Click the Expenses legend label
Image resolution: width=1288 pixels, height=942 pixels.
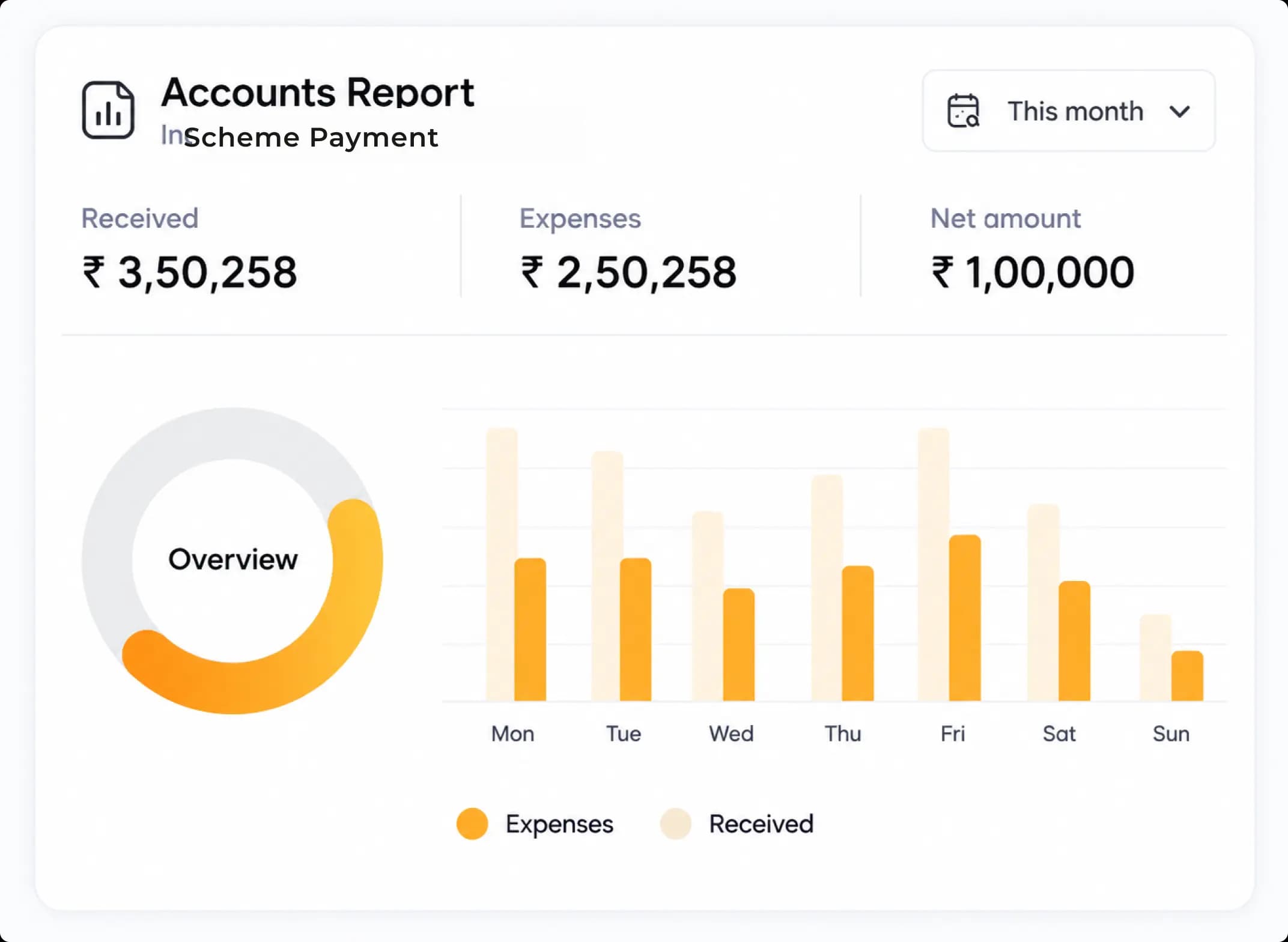[x=559, y=824]
